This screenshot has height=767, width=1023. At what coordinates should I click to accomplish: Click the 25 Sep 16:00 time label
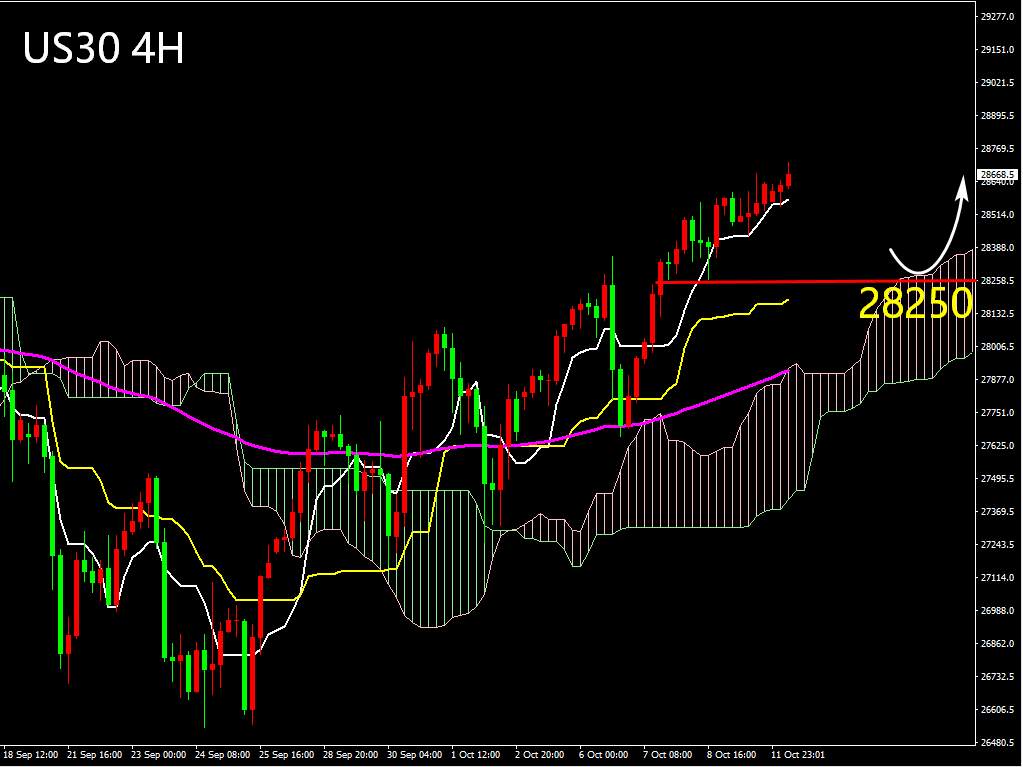pos(286,755)
